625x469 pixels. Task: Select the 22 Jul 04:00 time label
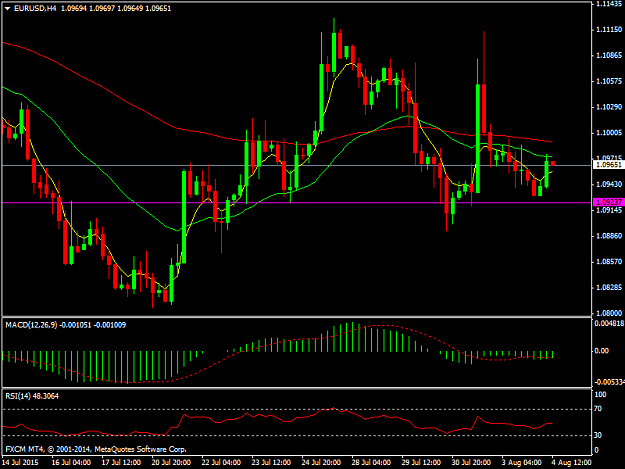tap(221, 463)
